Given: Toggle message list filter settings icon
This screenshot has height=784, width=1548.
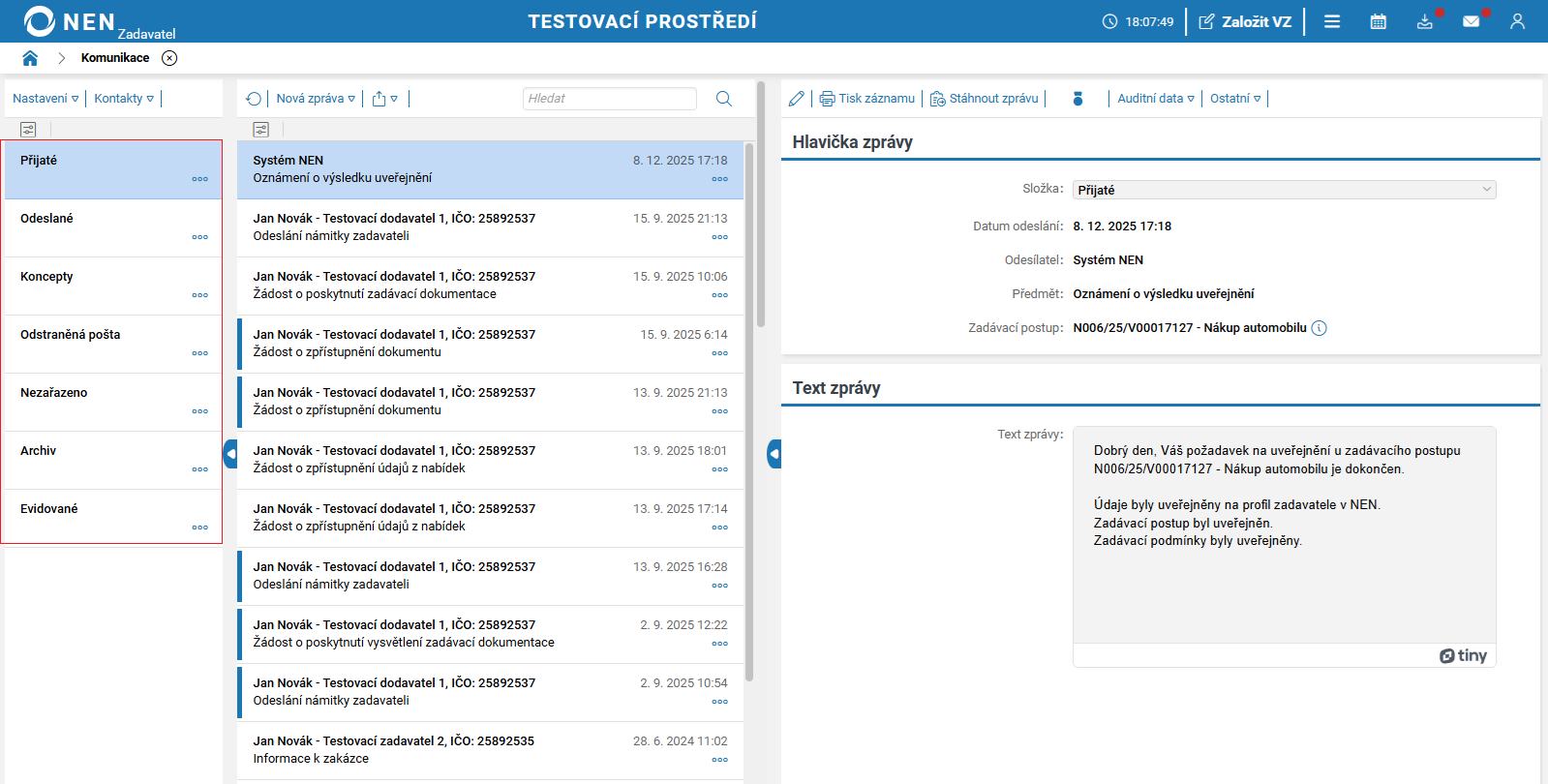Looking at the screenshot, I should click(x=260, y=130).
